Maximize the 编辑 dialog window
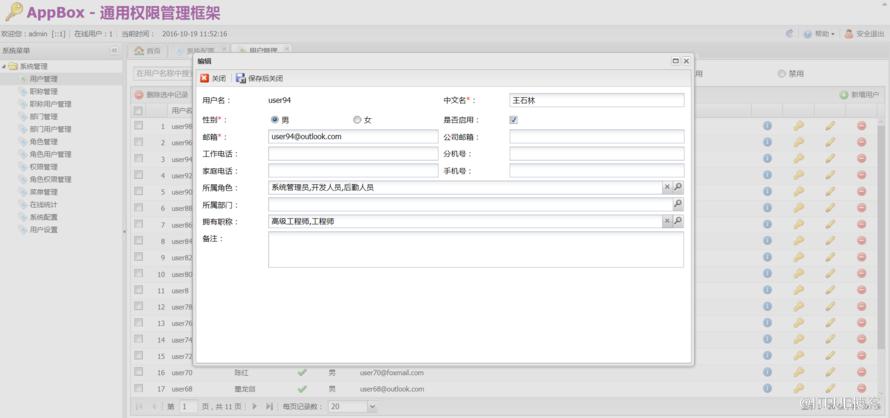 coord(675,61)
